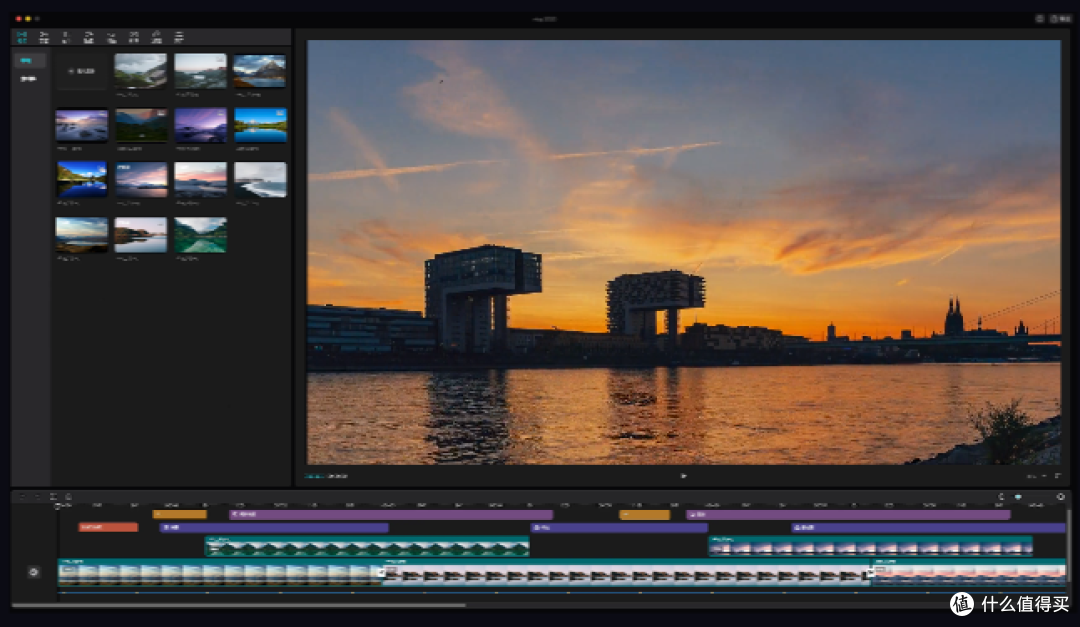Image resolution: width=1080 pixels, height=627 pixels.
Task: Choose the pink and blue dusk sky thumbnail
Action: point(141,180)
